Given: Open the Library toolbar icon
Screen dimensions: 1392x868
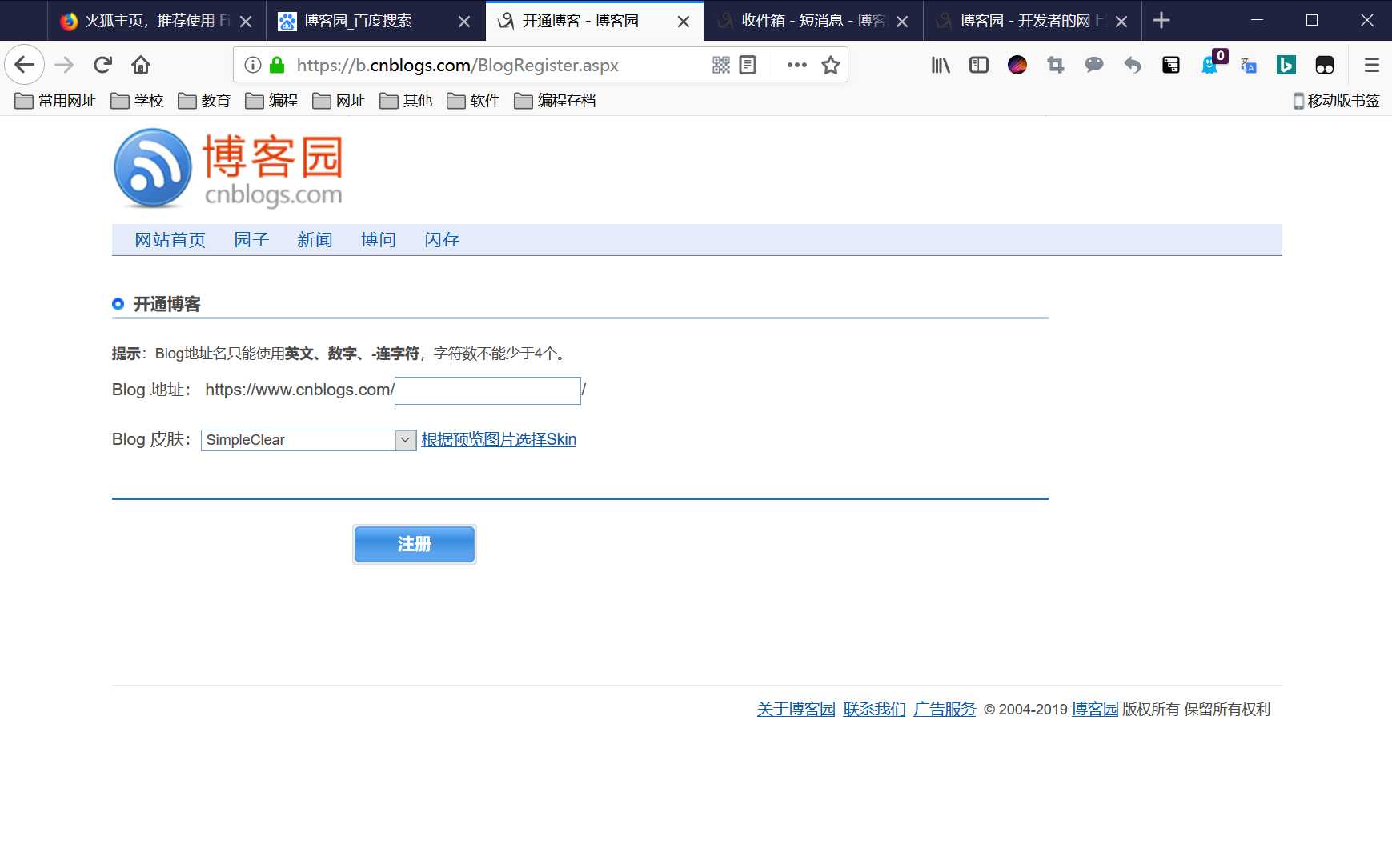Looking at the screenshot, I should (x=941, y=65).
